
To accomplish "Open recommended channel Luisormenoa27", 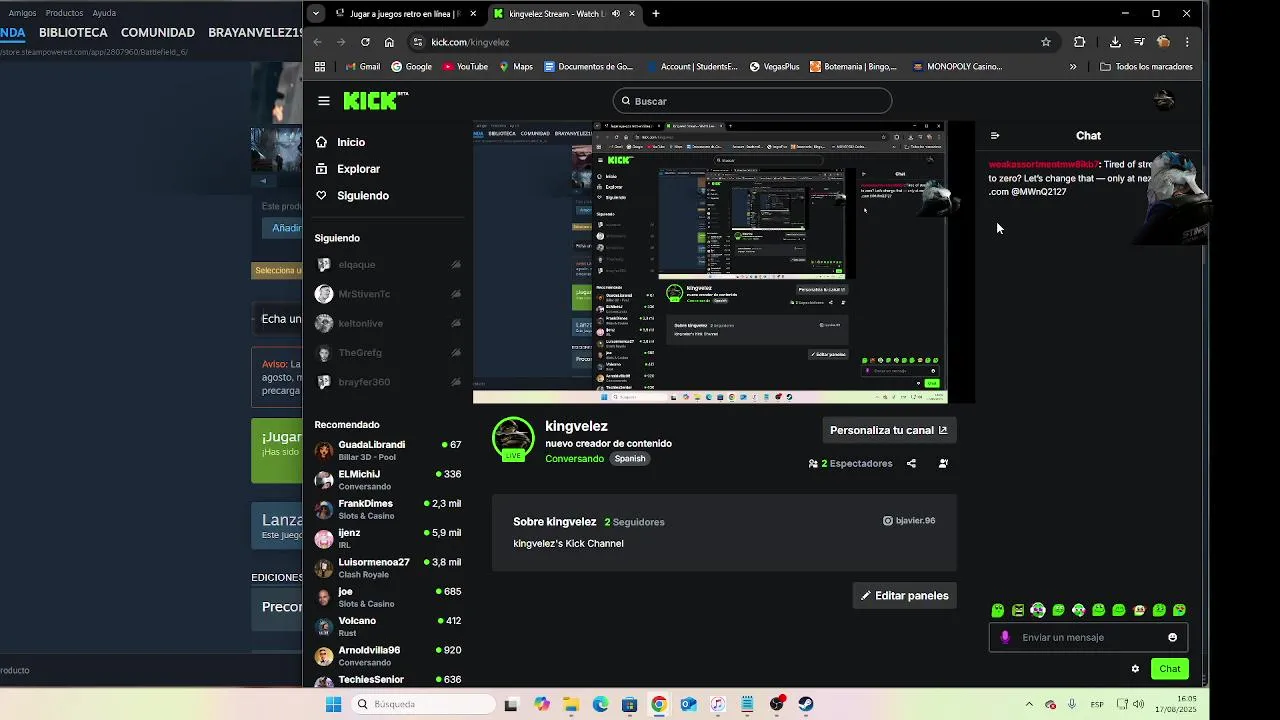I will pyautogui.click(x=388, y=568).
